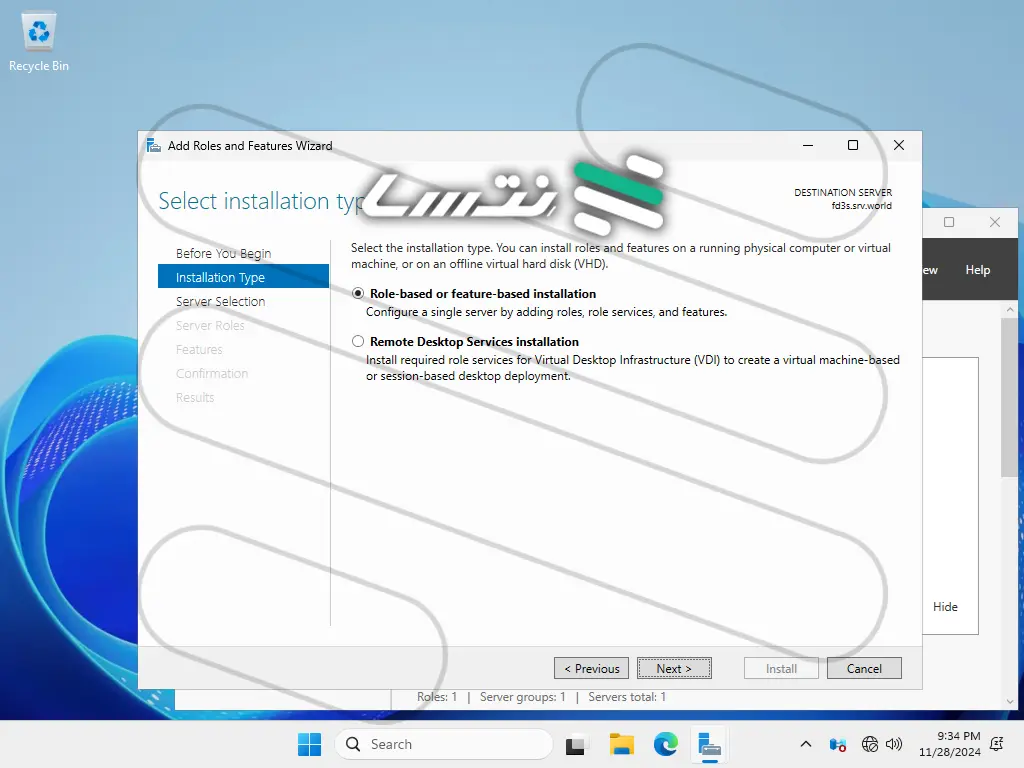Choose Remote Desktop Services installation option

[359, 342]
